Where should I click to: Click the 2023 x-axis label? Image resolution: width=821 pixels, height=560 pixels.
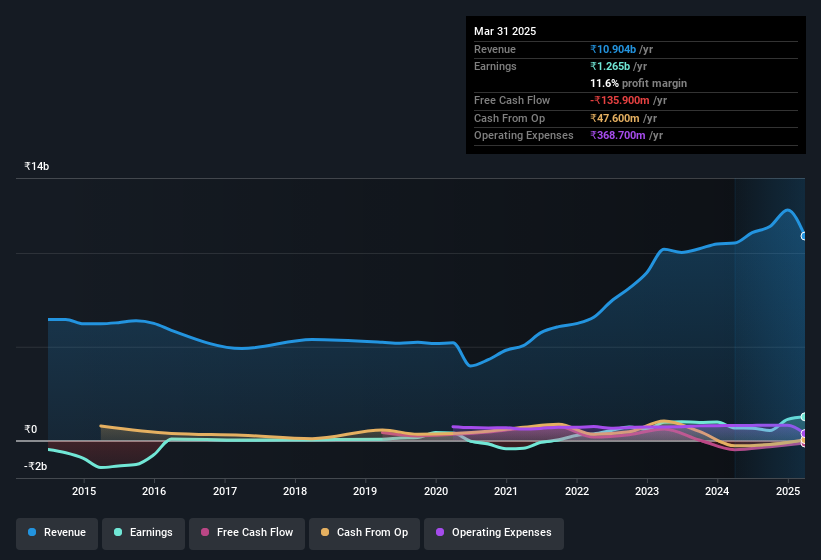point(647,491)
